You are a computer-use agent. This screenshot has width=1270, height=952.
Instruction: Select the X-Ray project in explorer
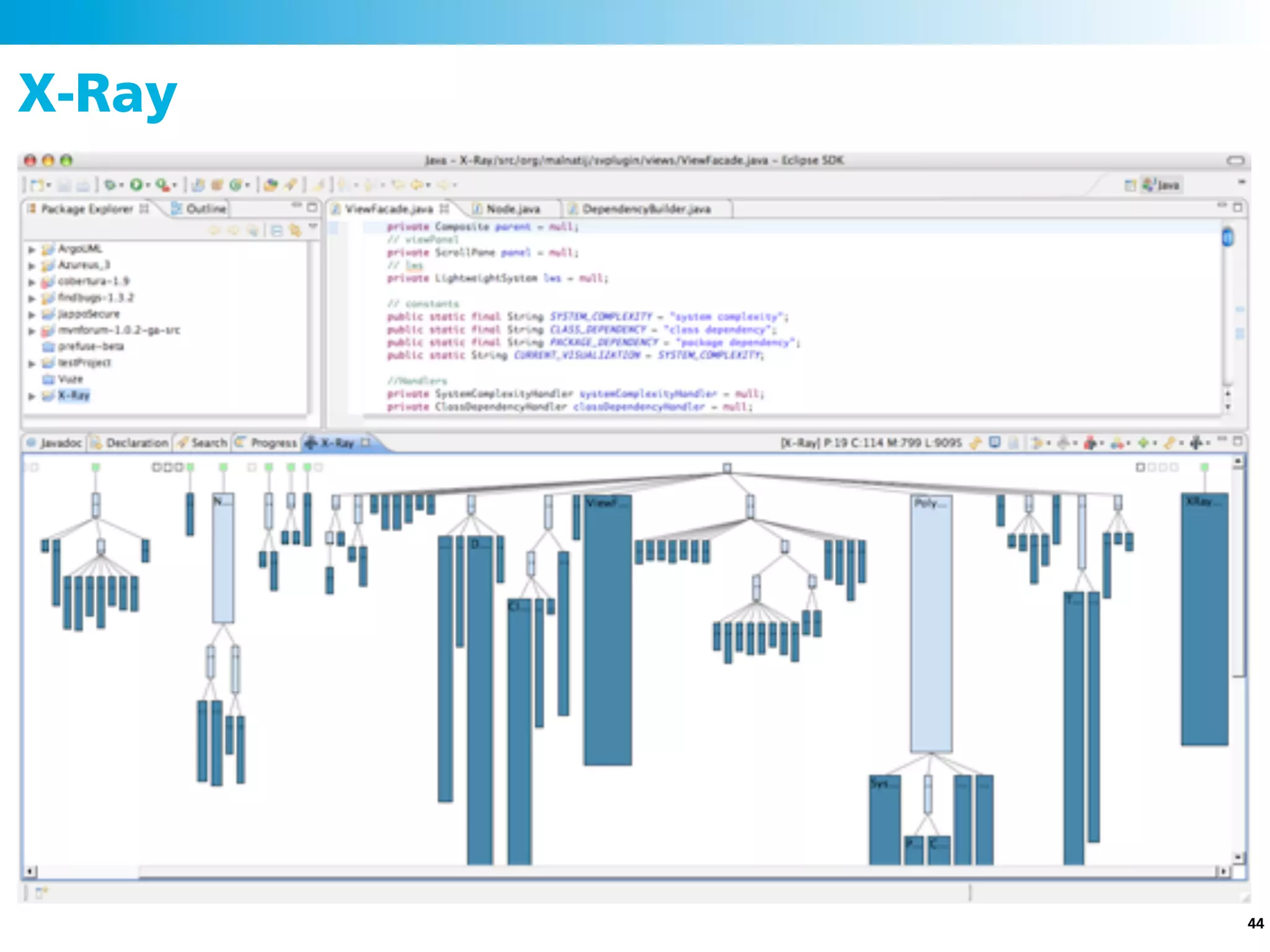point(73,395)
